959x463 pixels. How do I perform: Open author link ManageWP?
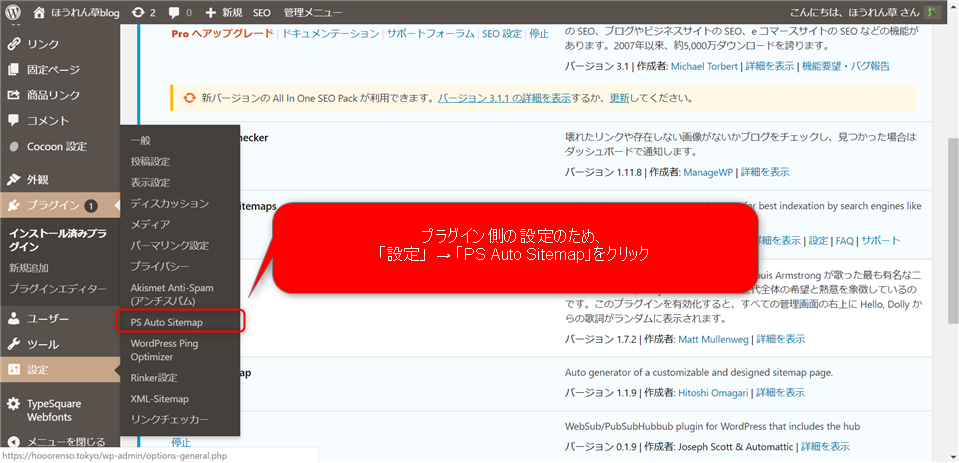click(708, 172)
